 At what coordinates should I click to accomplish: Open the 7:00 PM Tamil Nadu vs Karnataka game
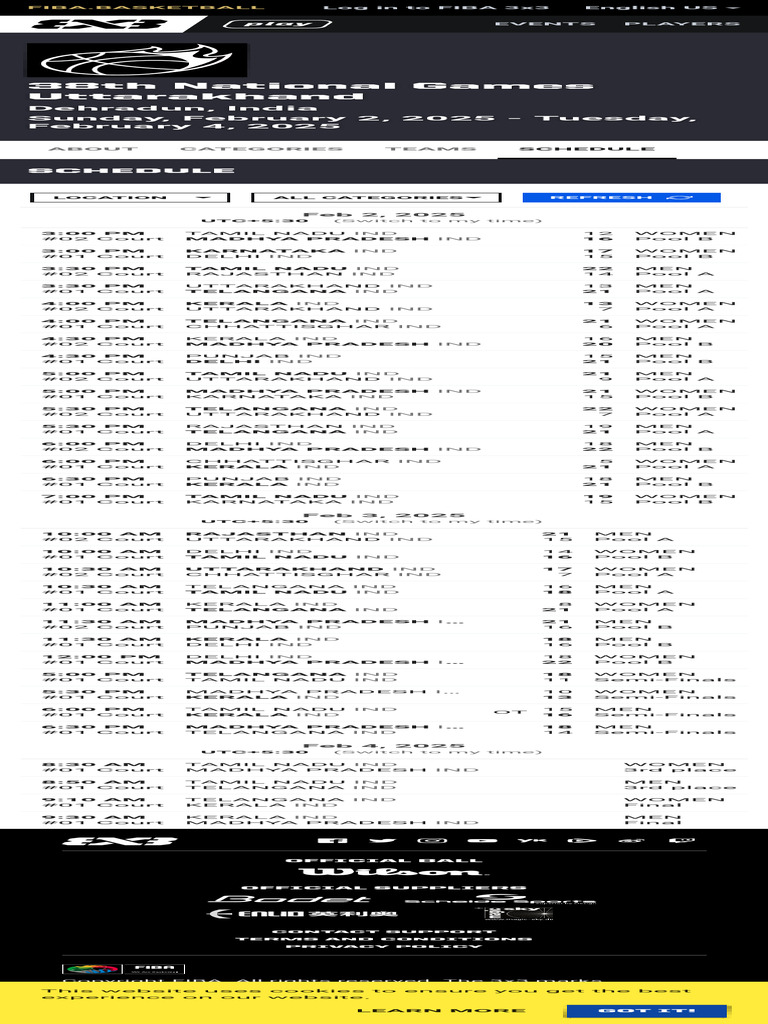384,499
